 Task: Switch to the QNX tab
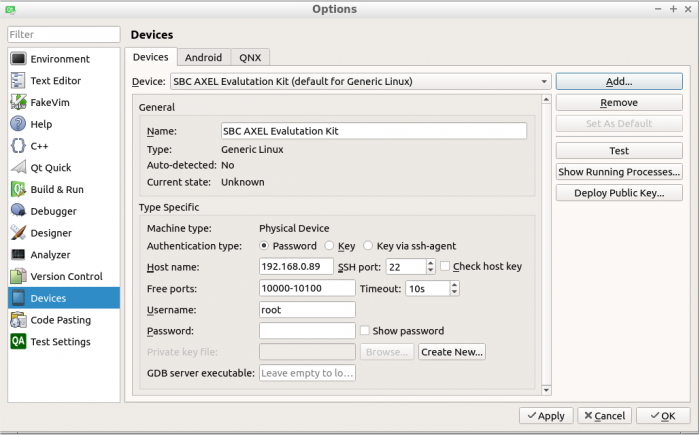click(249, 58)
